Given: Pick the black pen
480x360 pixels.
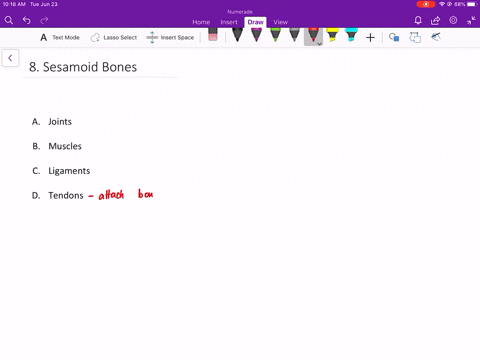Looking at the screenshot, I should tap(237, 35).
